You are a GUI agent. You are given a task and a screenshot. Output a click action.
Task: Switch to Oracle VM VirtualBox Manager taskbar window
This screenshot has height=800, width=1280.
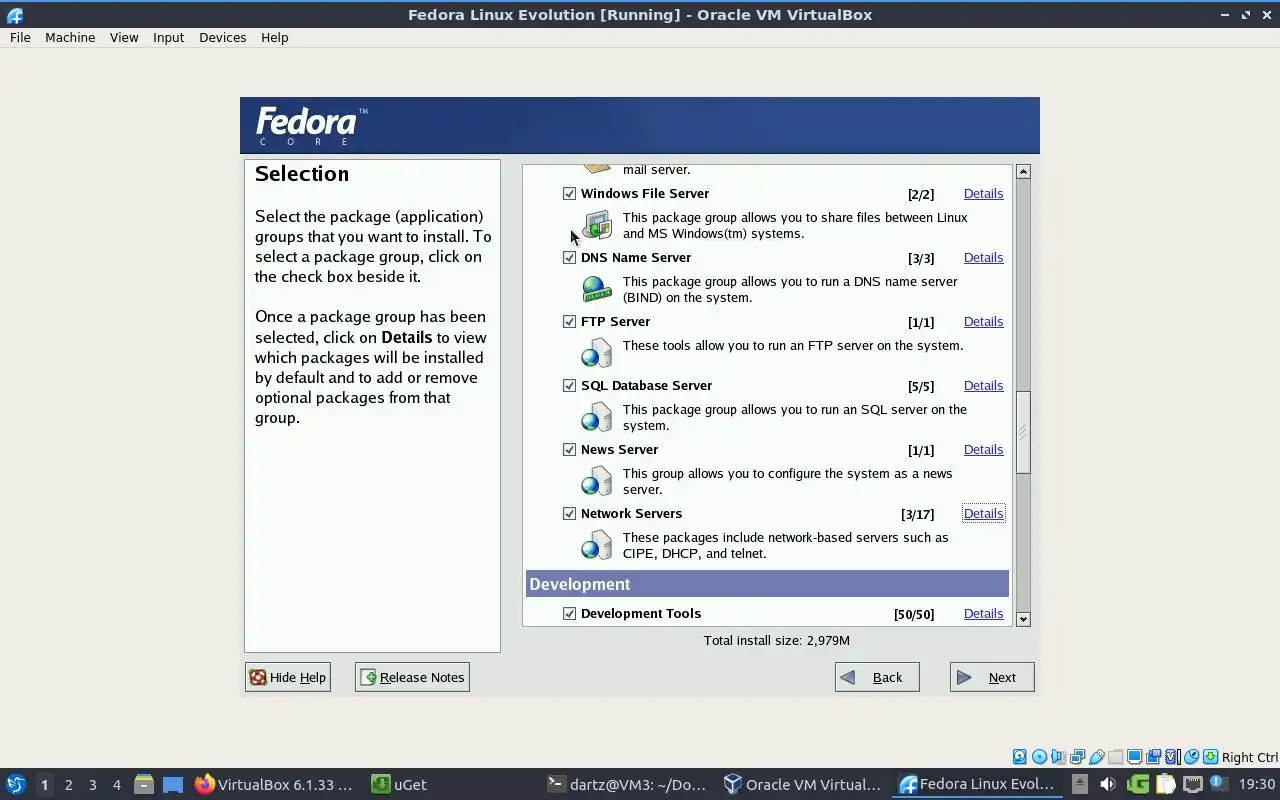click(804, 785)
